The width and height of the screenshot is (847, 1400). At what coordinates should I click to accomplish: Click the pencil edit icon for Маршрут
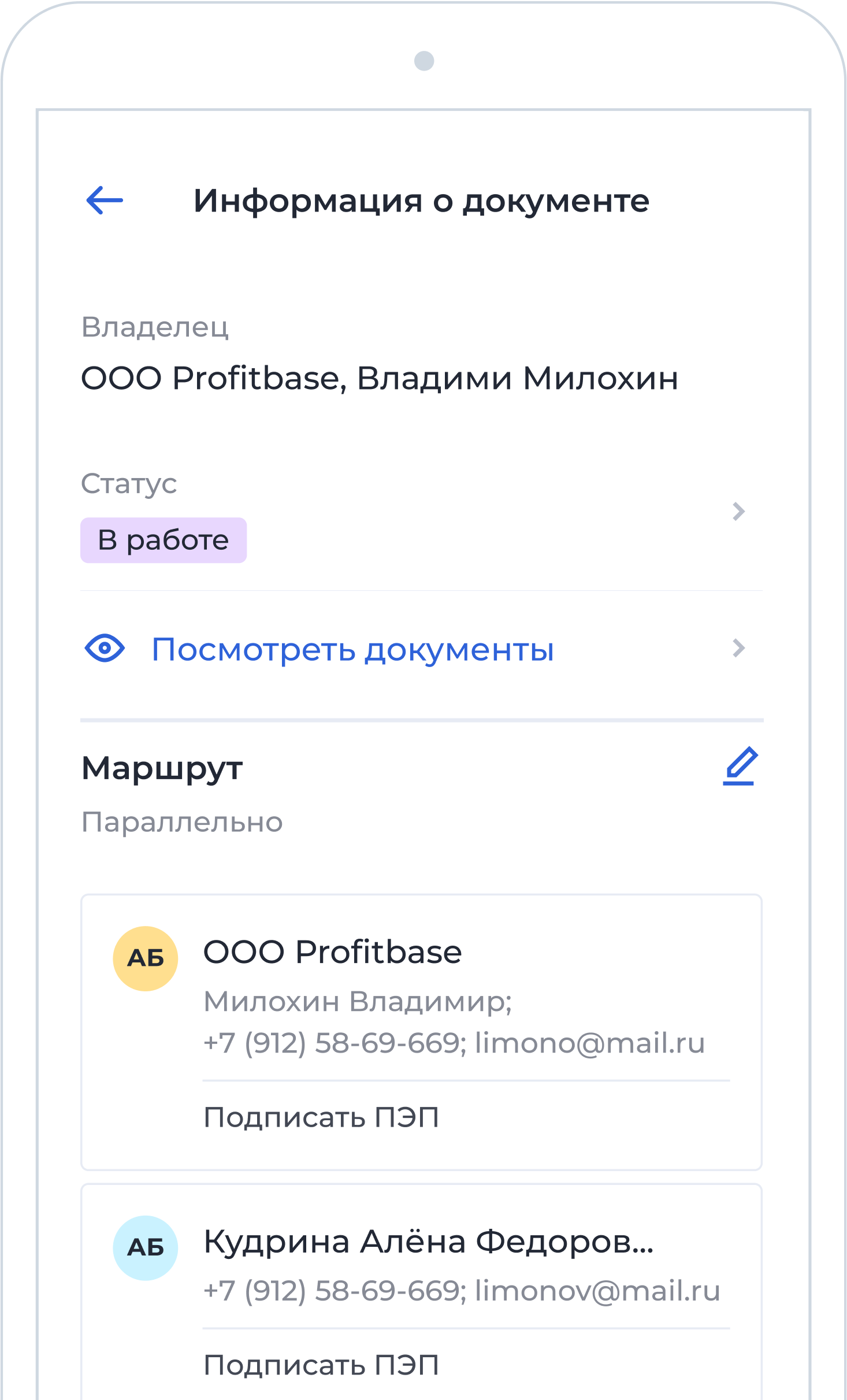tap(740, 766)
